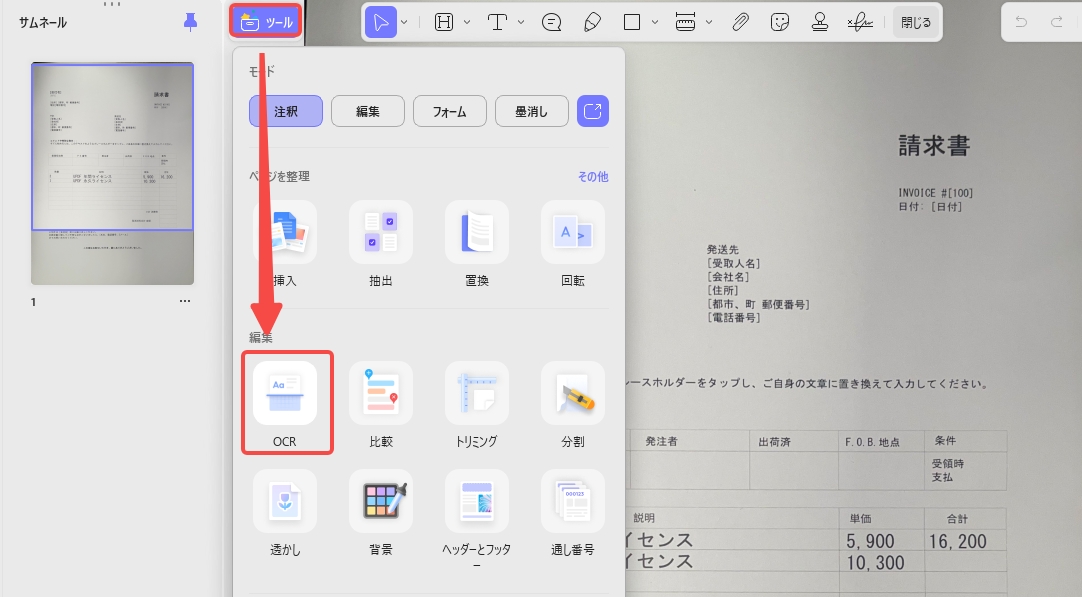
Task: Click the INVOICE #[100] text
Action: (x=936, y=193)
